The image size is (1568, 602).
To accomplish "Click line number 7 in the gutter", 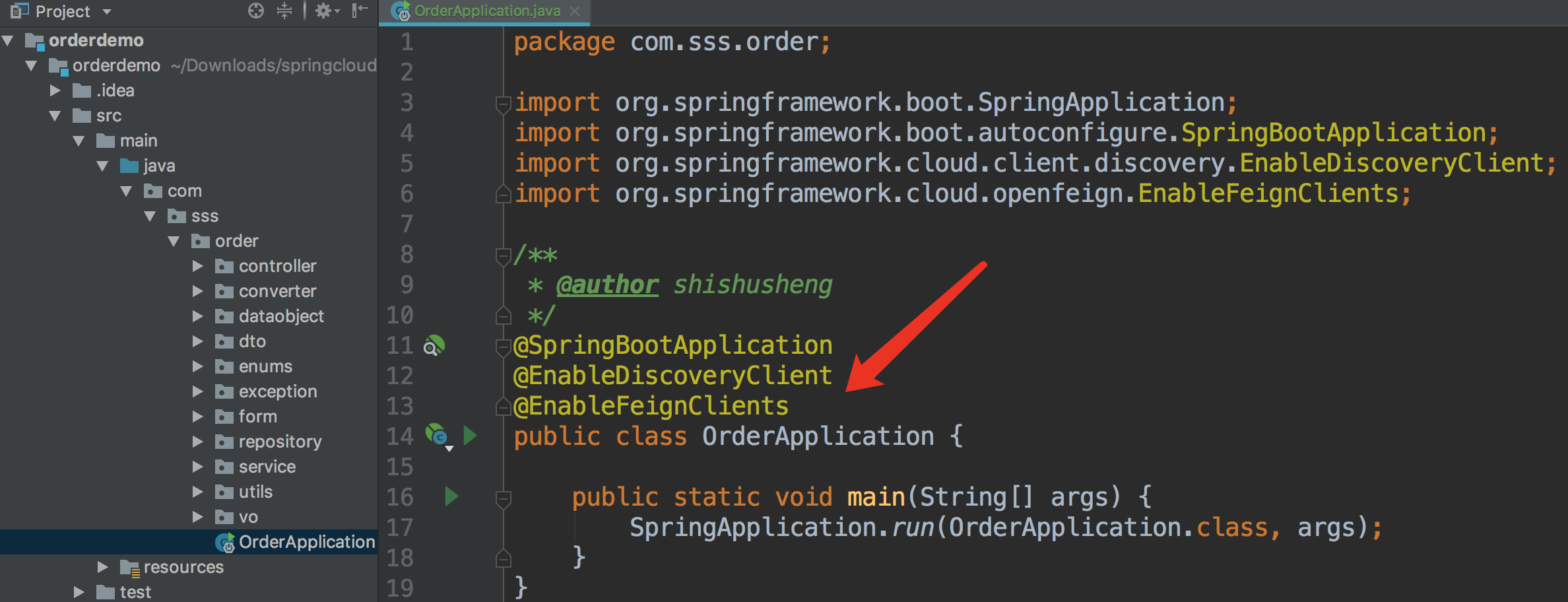I will coord(407,224).
